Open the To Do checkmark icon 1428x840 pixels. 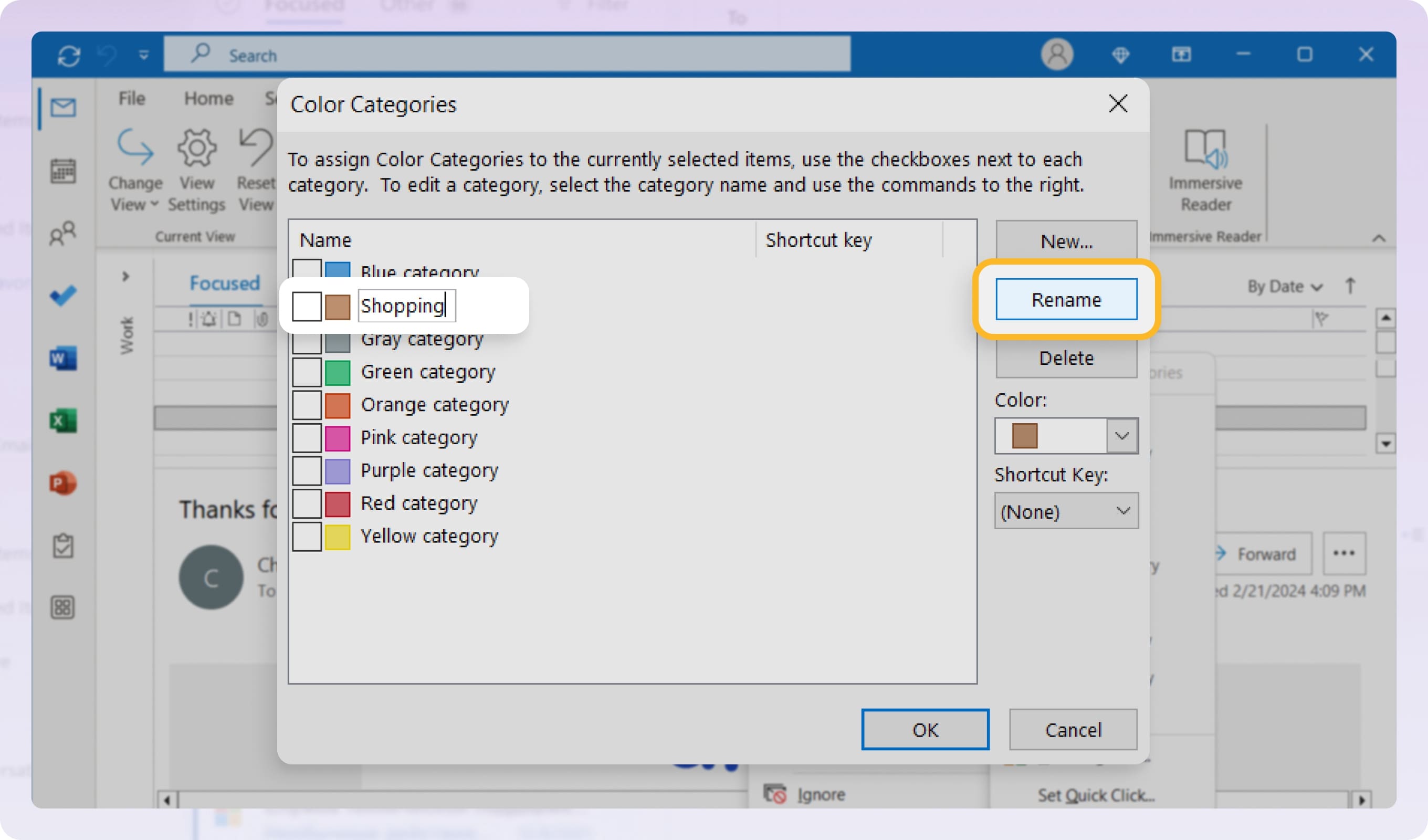[x=62, y=295]
